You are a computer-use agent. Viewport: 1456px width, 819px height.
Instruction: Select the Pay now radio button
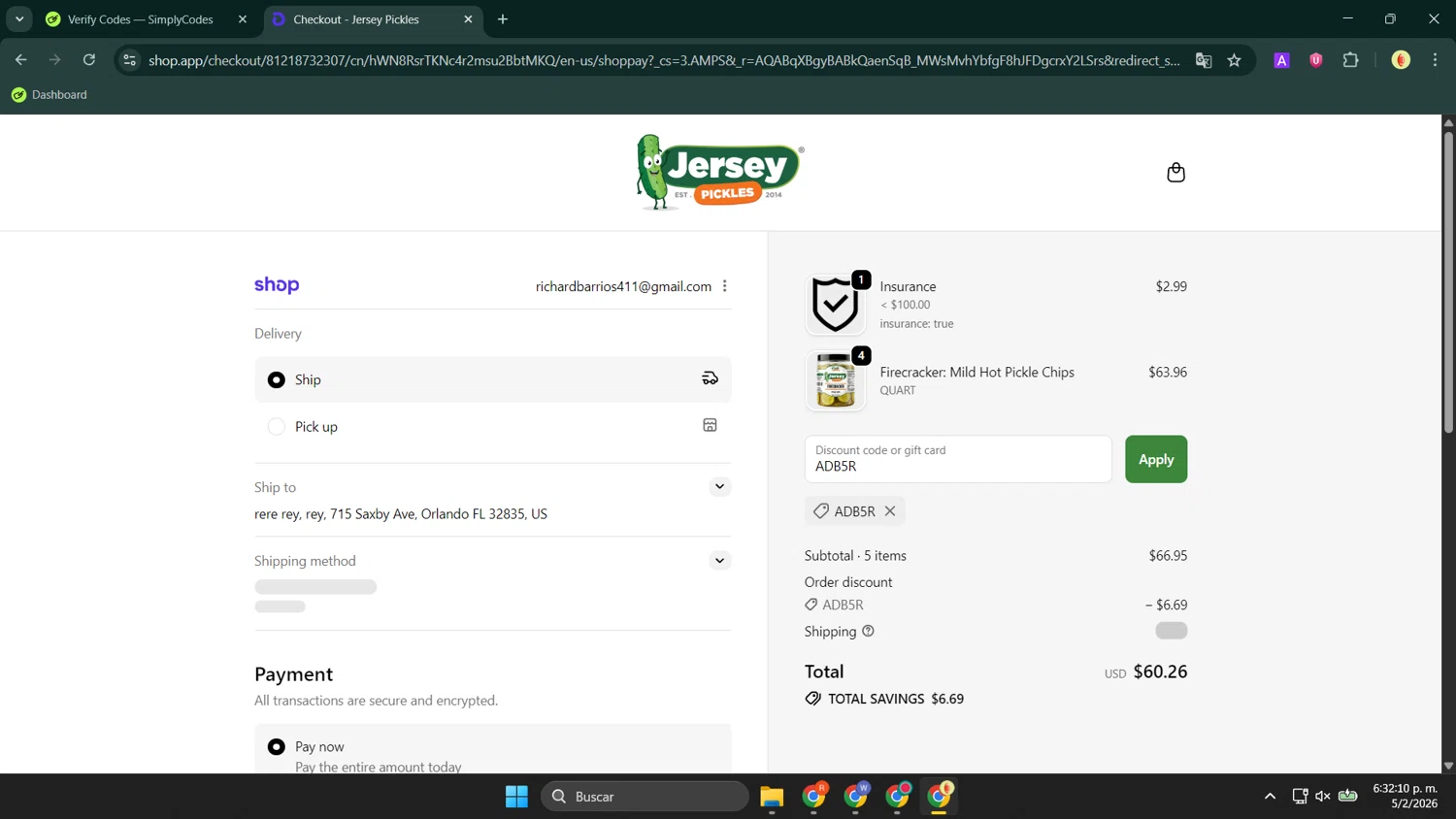(x=277, y=746)
